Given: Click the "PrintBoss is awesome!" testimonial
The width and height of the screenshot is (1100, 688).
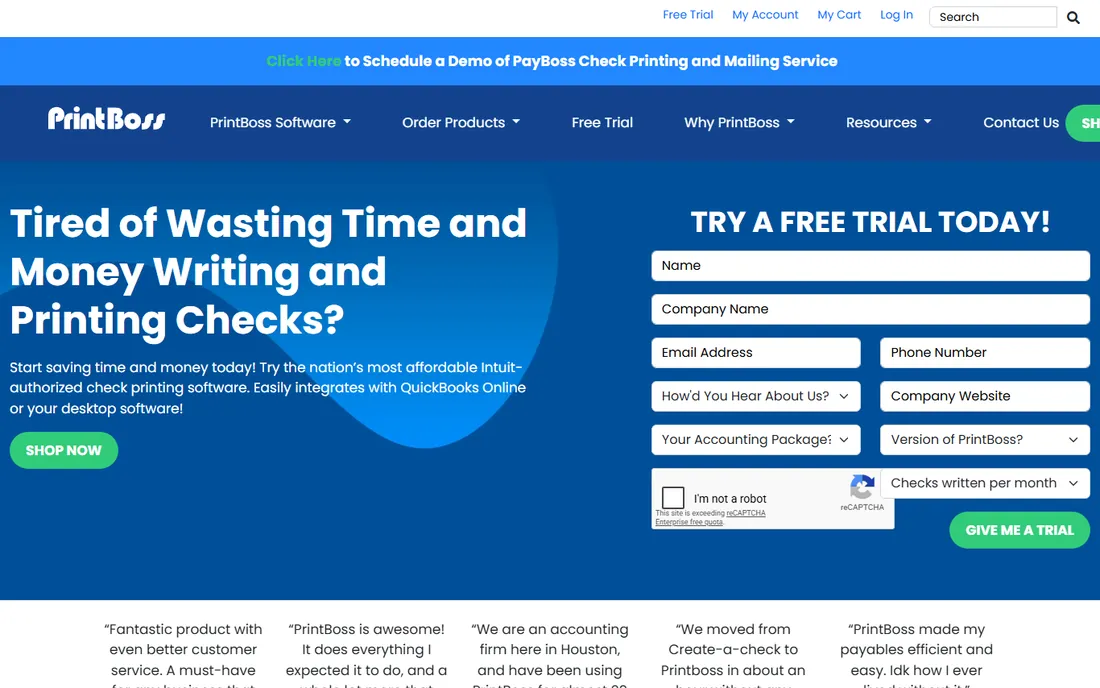Looking at the screenshot, I should (x=366, y=656).
